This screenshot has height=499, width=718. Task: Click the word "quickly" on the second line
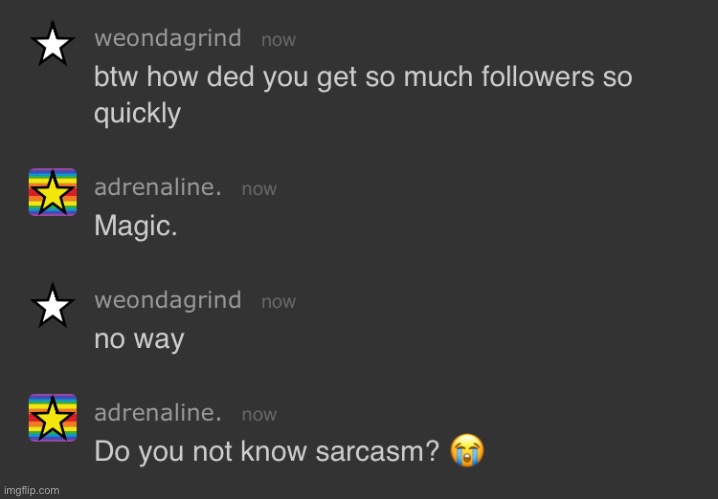(137, 114)
